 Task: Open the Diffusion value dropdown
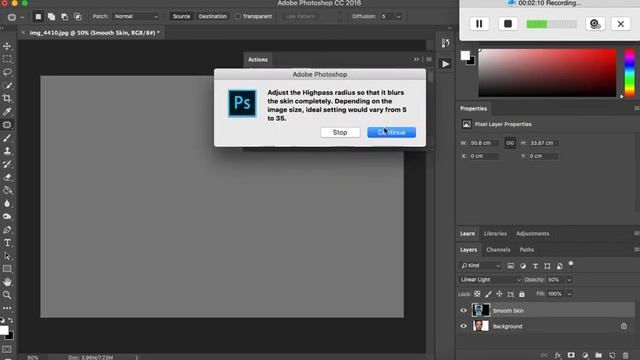click(398, 17)
